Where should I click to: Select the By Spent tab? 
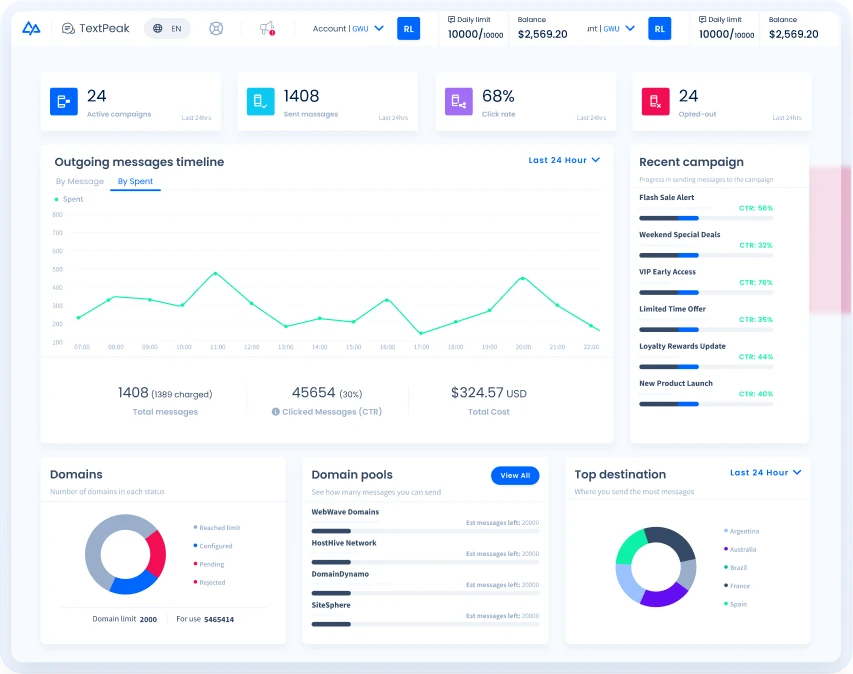135,182
